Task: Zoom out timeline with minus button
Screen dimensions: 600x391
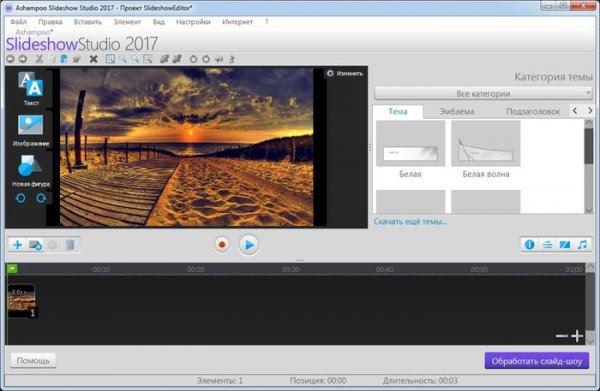Action: pos(561,336)
